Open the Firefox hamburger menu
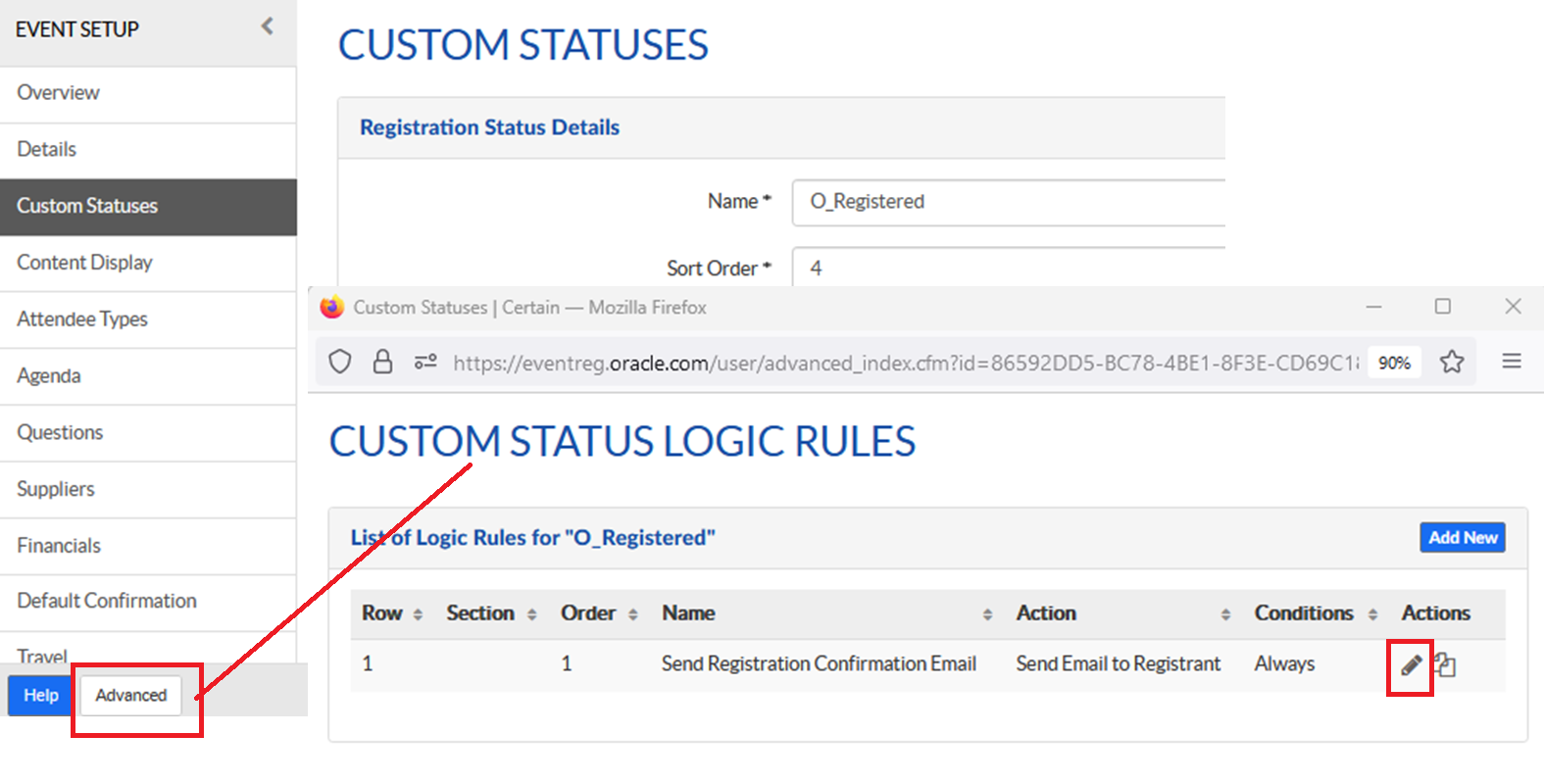 1512,362
